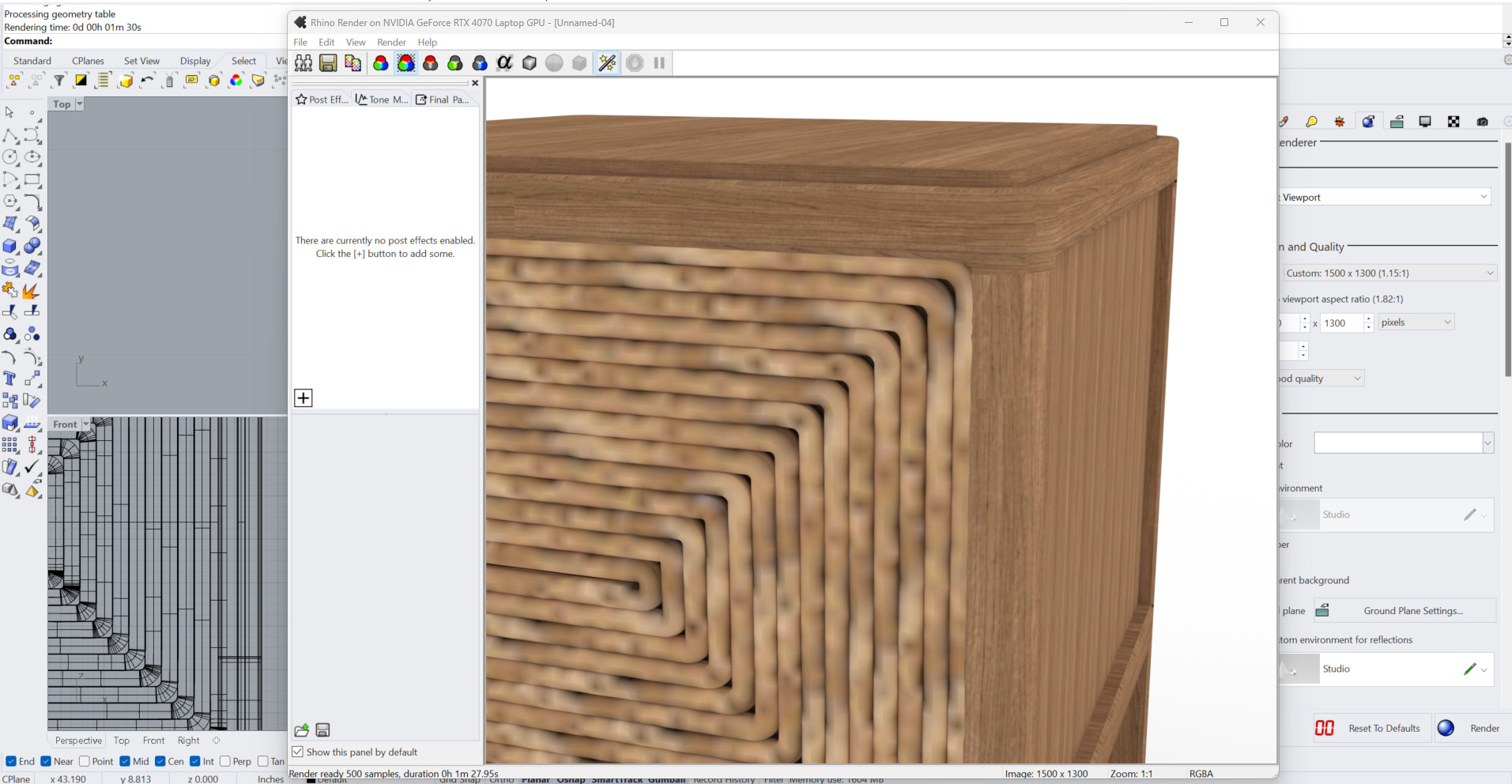Image resolution: width=1512 pixels, height=784 pixels.
Task: Enable Point object snap
Action: [85, 762]
